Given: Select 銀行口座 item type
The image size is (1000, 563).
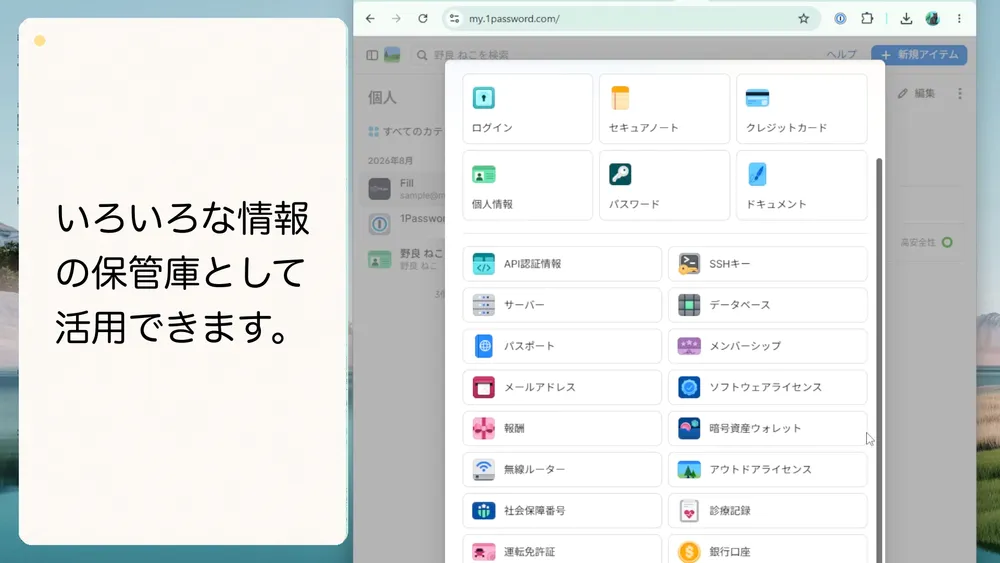Looking at the screenshot, I should coord(768,550).
